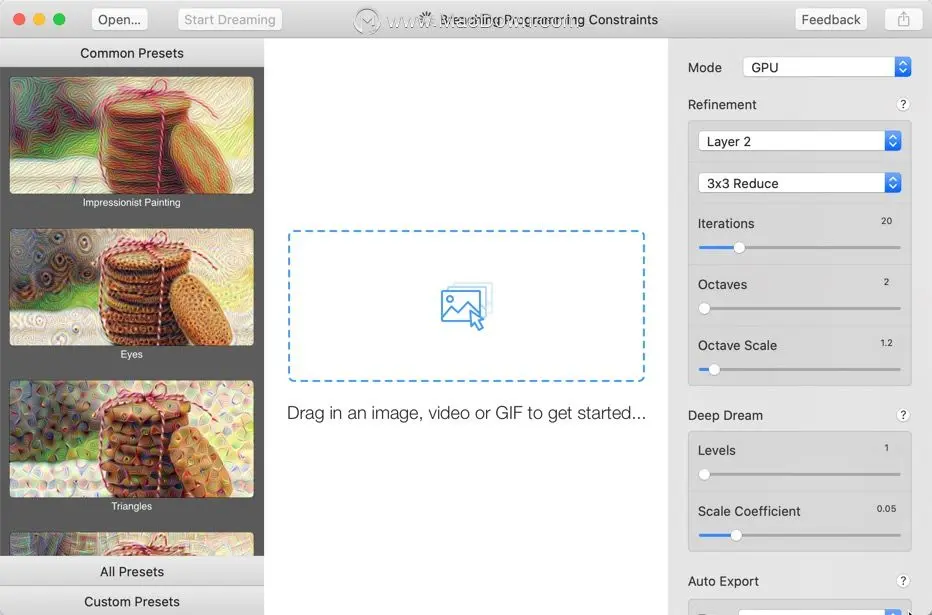Switch to the All Presets tab
The width and height of the screenshot is (932, 615).
click(132, 572)
